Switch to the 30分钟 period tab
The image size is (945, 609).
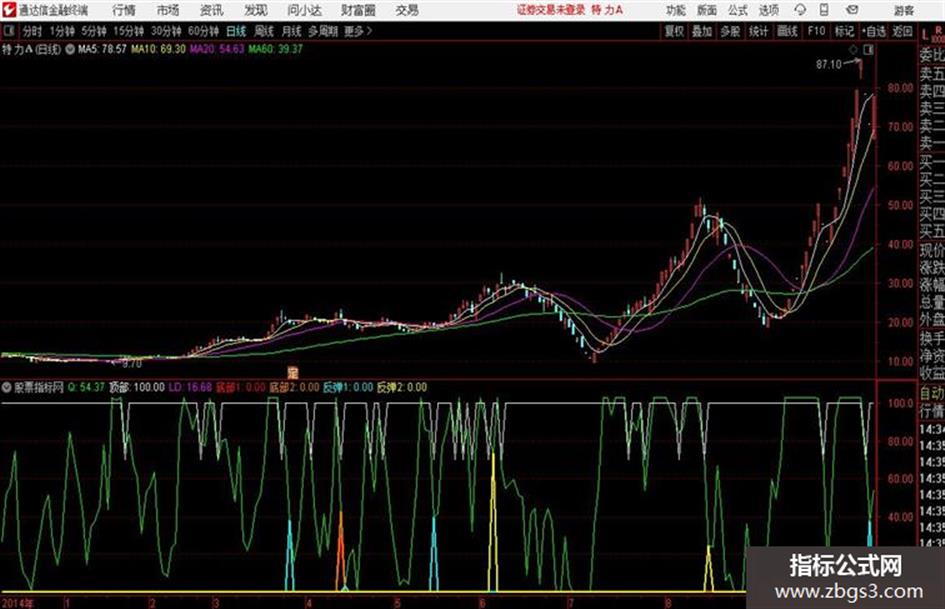166,31
